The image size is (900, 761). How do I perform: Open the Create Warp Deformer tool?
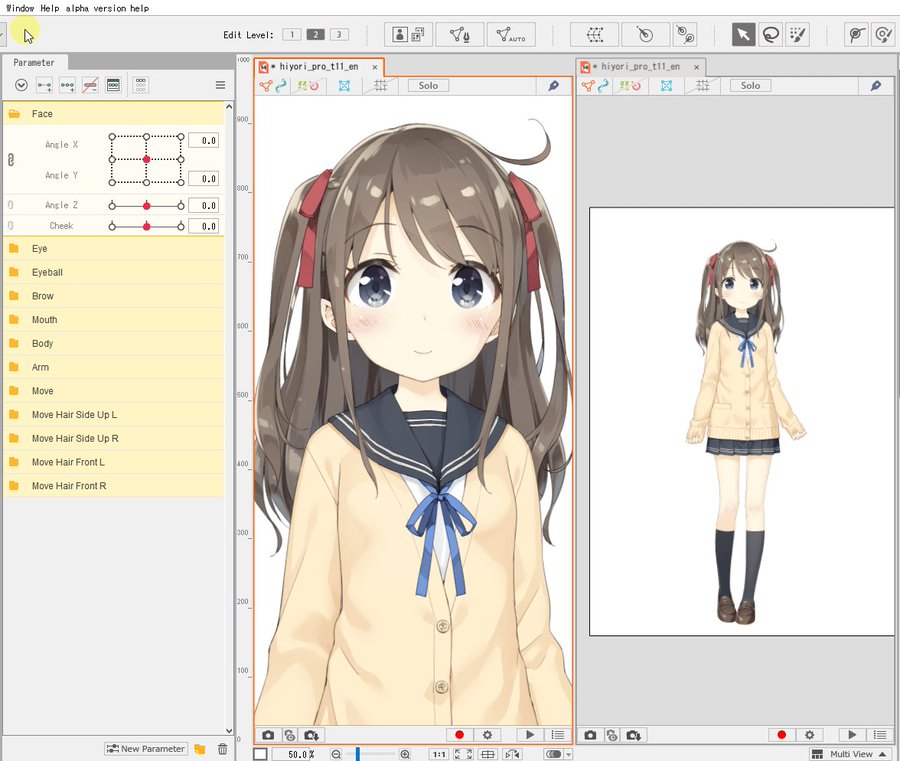(x=595, y=35)
